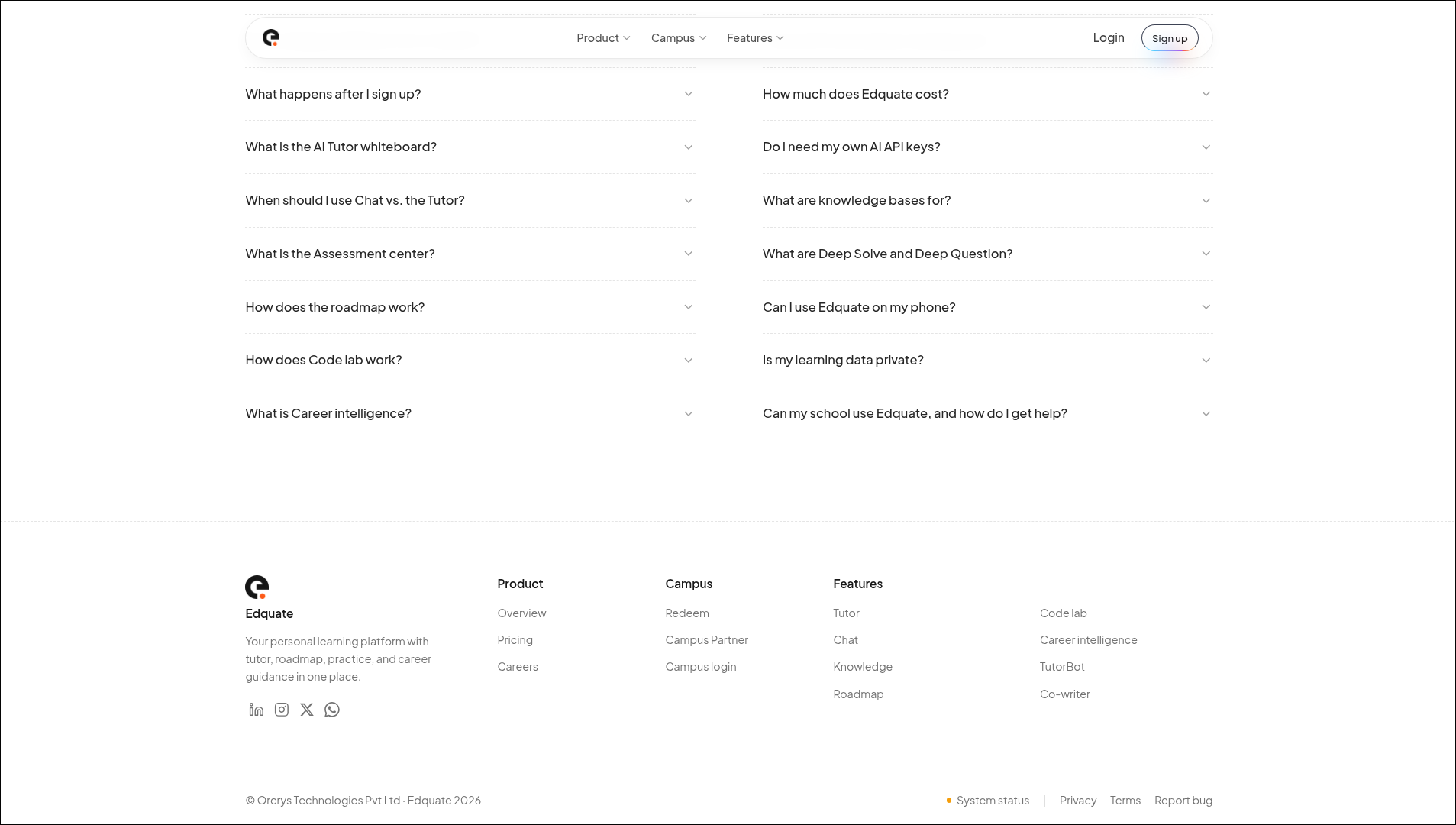The width and height of the screenshot is (1456, 825).
Task: Click the "Campus" footer column heading
Action: coord(689,584)
